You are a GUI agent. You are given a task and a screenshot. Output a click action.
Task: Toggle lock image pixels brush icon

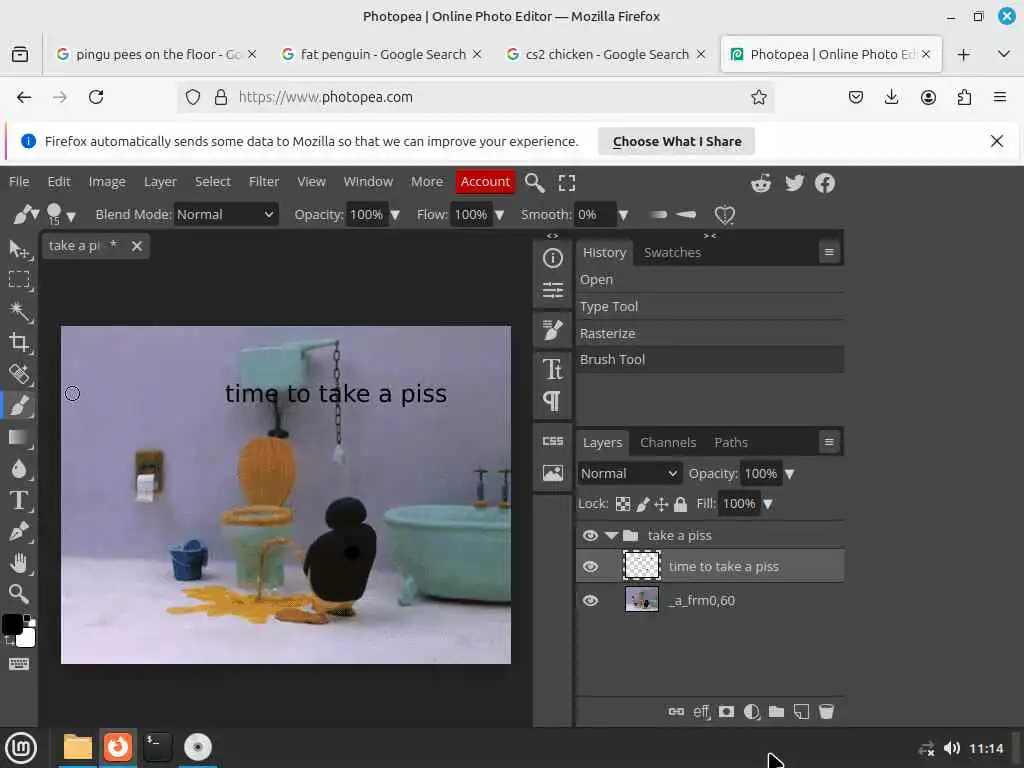(643, 504)
